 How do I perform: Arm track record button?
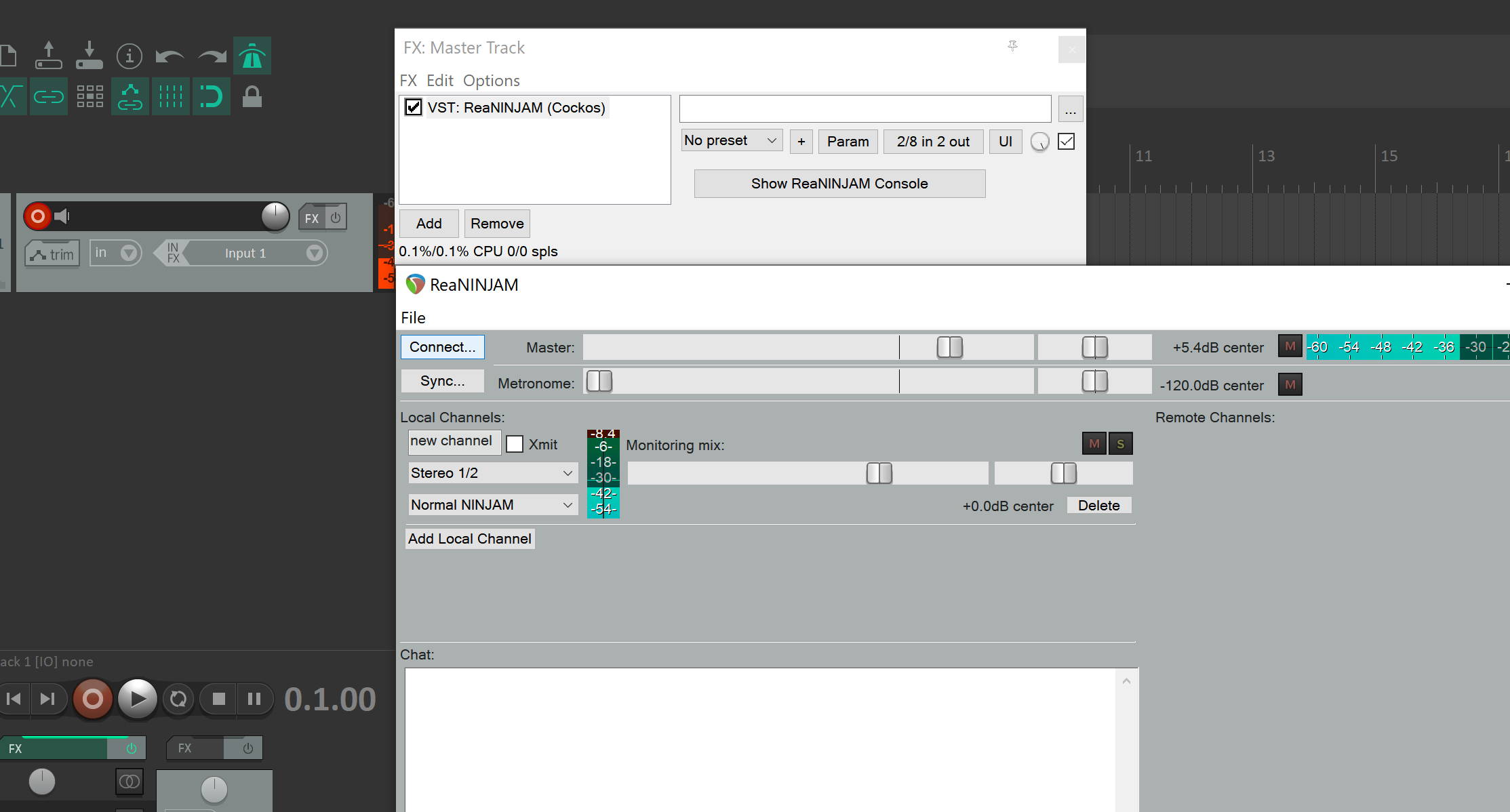(38, 216)
